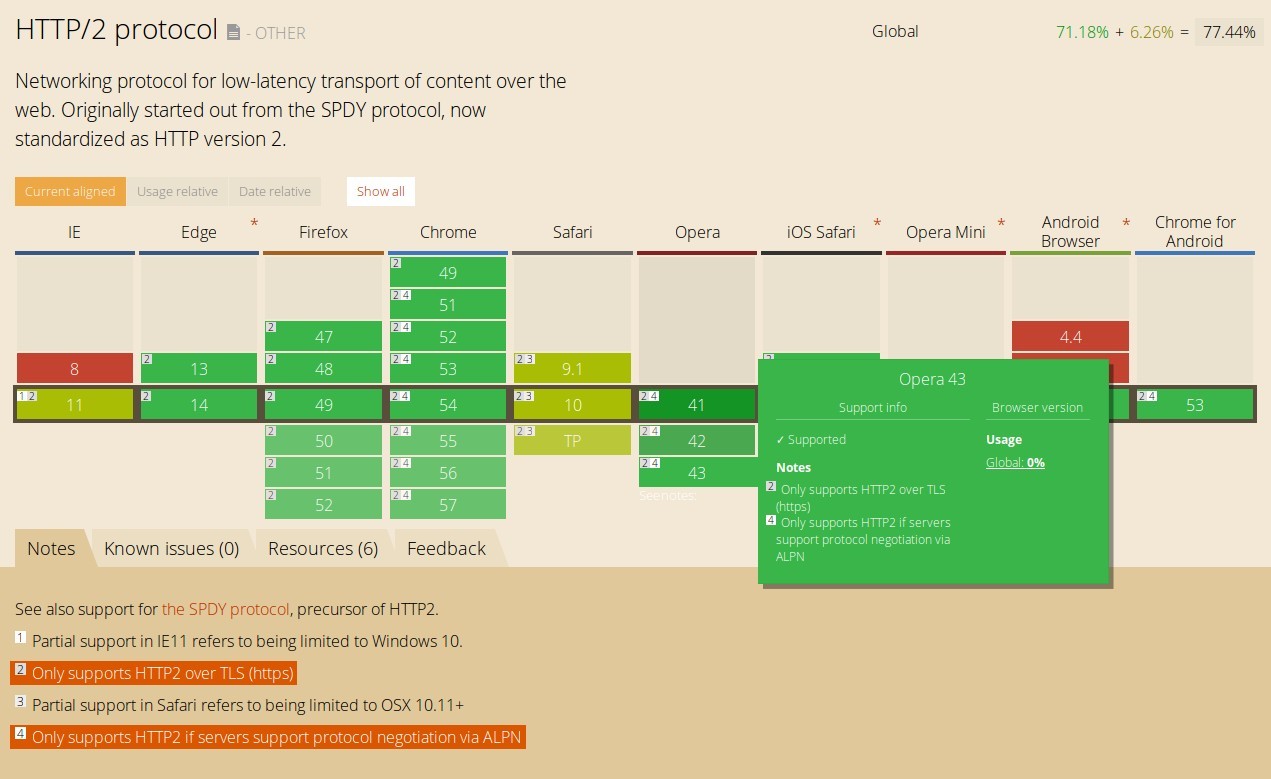This screenshot has width=1271, height=779.
Task: Select the Firefox 52 version cell
Action: tap(323, 504)
